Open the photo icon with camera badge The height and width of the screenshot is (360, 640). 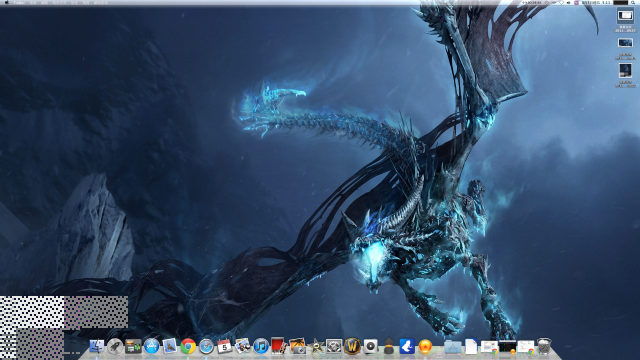click(x=298, y=346)
